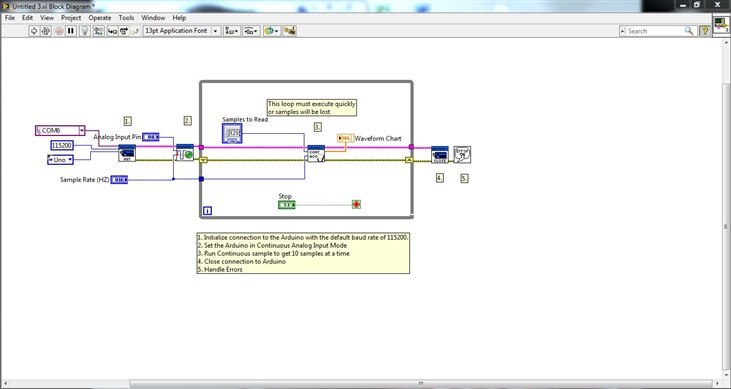Screen dimensions: 731x389
Task: Open the Uno board type enum dropdown
Action: pyautogui.click(x=60, y=160)
